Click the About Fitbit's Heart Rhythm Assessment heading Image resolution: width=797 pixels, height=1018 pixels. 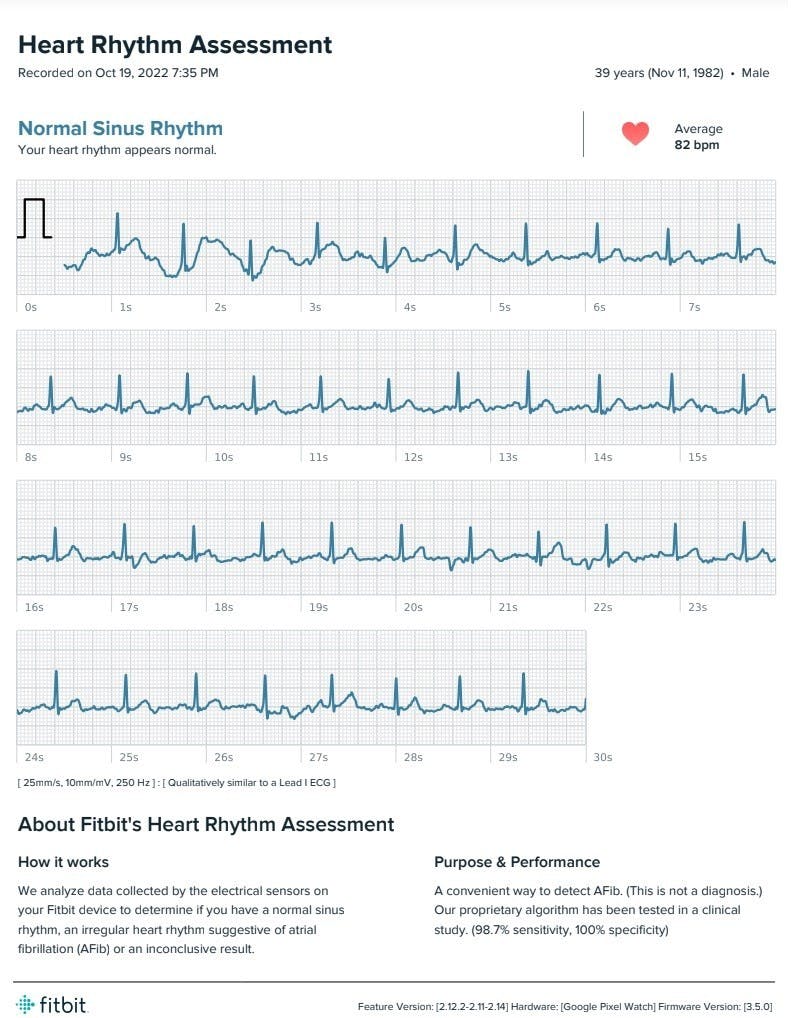point(206,825)
